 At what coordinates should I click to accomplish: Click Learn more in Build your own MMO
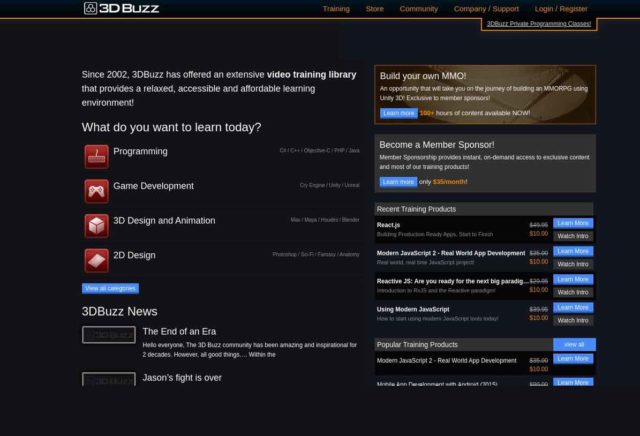[x=398, y=113]
